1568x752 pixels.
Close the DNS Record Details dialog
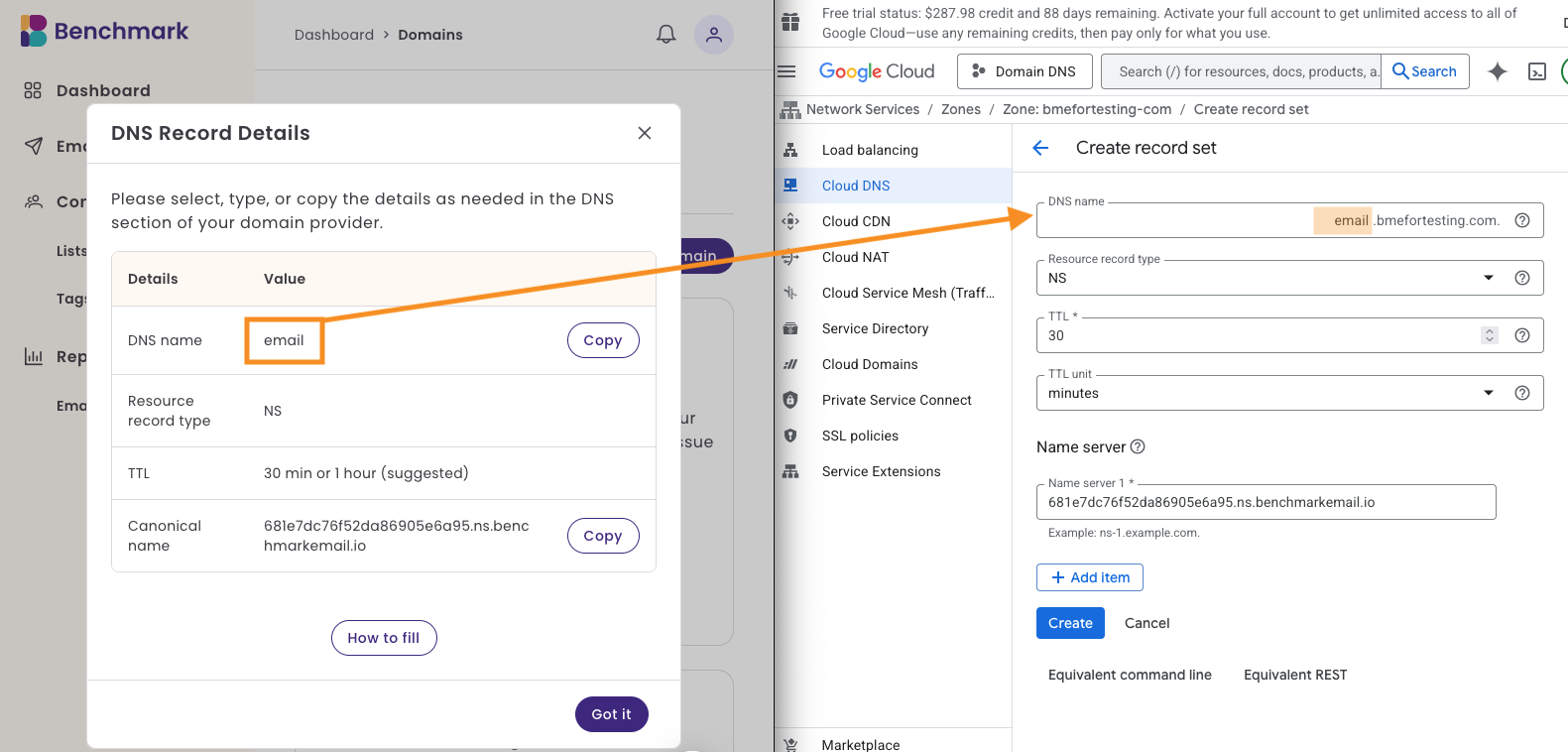tap(645, 133)
